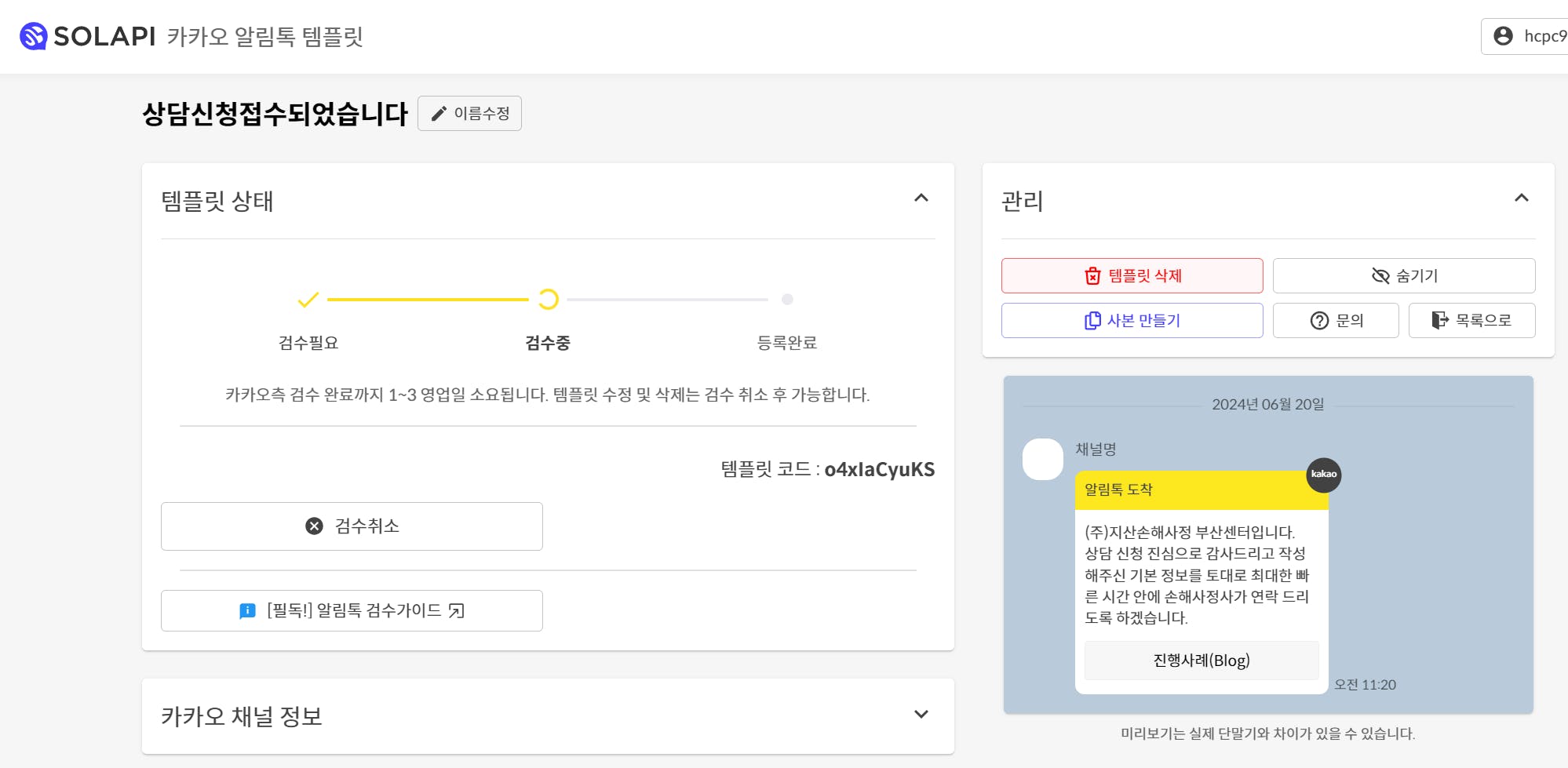Click the channel profile avatar in preview
Viewport: 1568px width, 768px height.
(x=1042, y=460)
